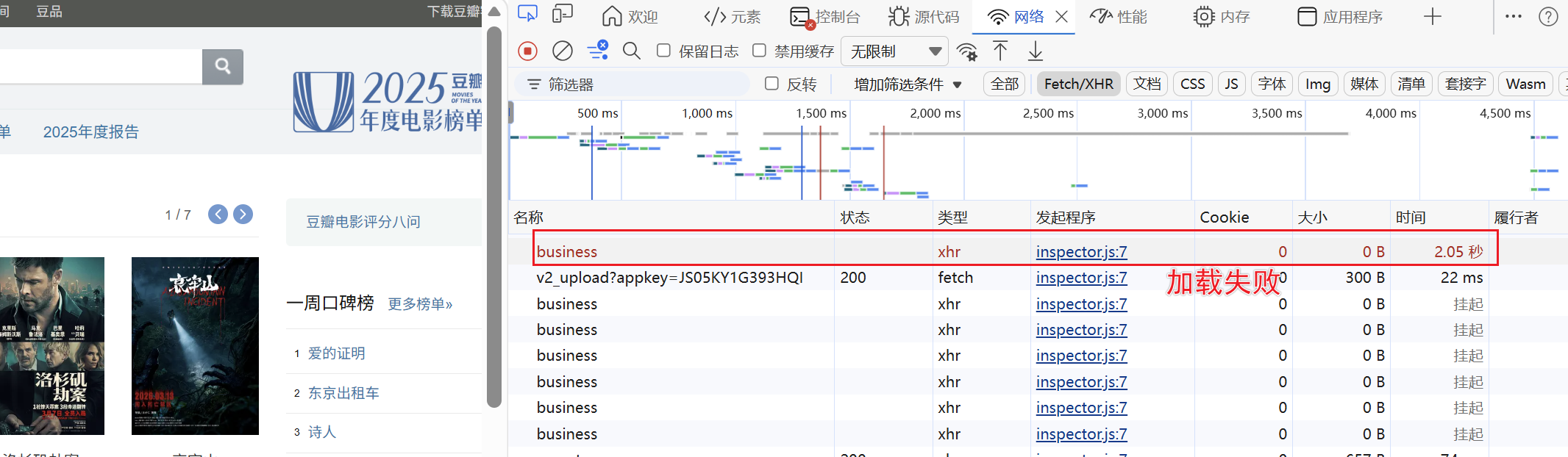1568x457 pixels.
Task: Open the DevTools more options ellipsis menu
Action: click(x=1513, y=16)
